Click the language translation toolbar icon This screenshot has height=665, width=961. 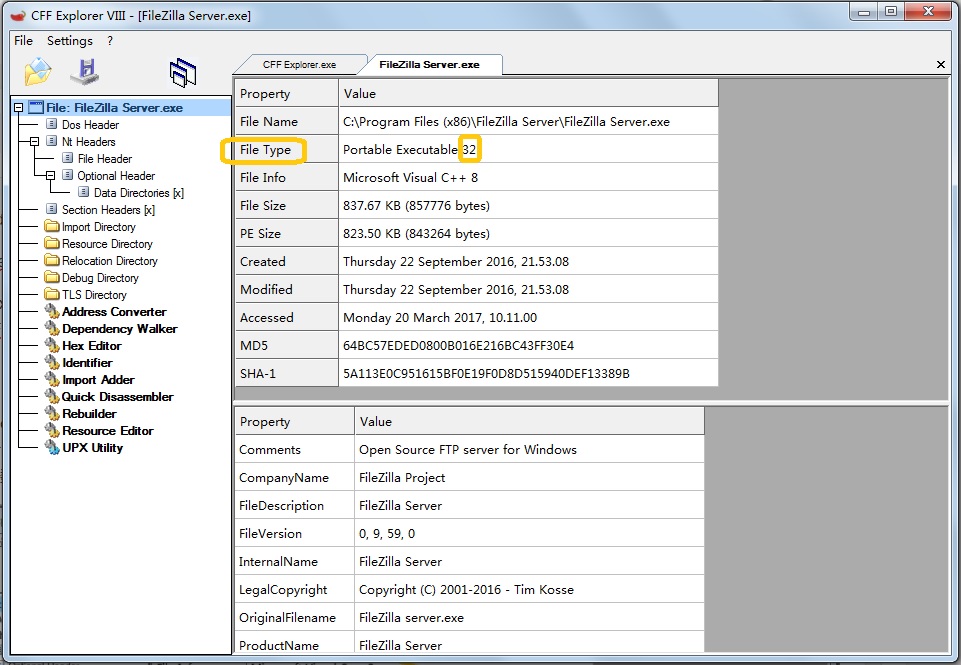(x=183, y=71)
